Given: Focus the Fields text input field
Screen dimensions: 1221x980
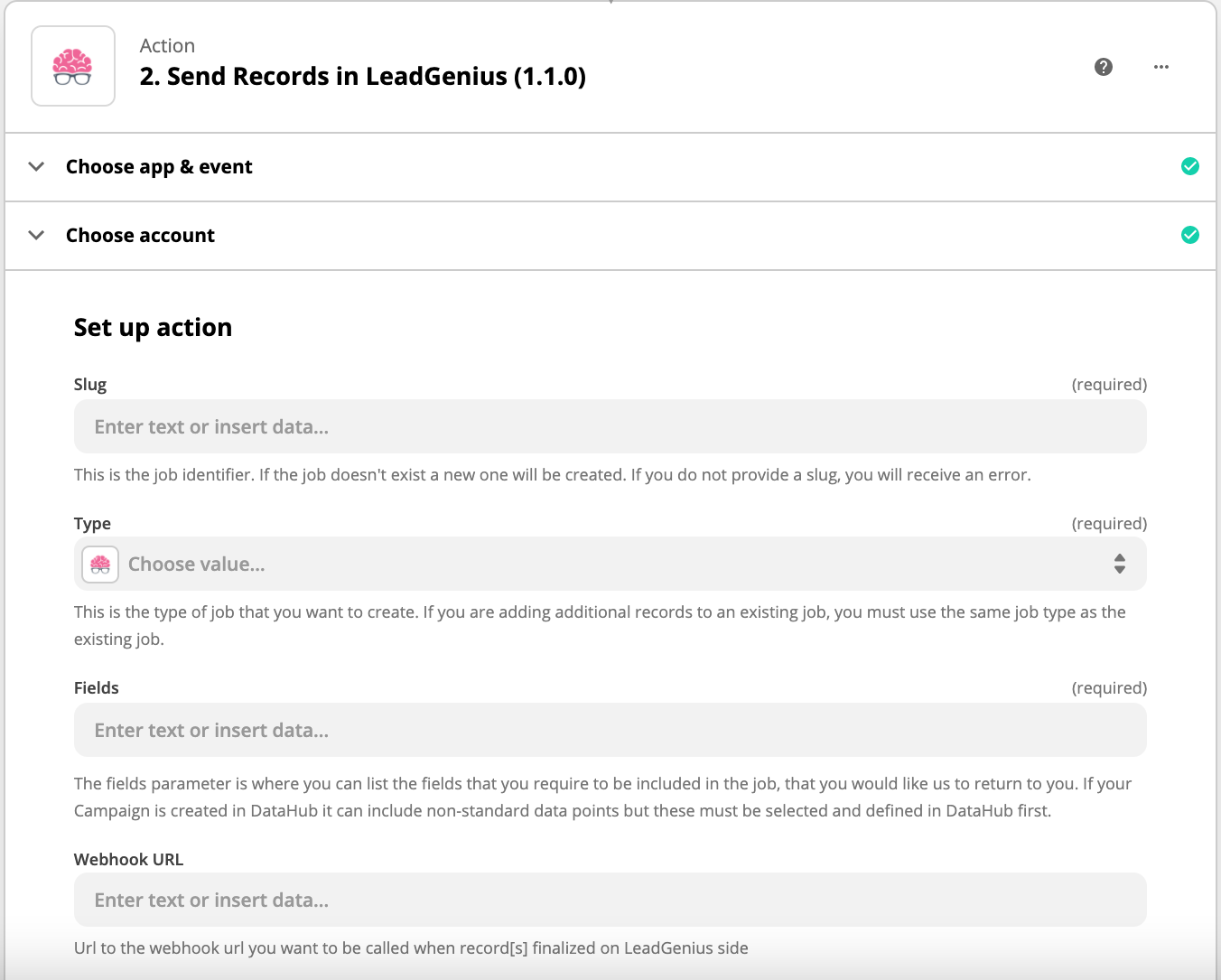Looking at the screenshot, I should coord(610,731).
